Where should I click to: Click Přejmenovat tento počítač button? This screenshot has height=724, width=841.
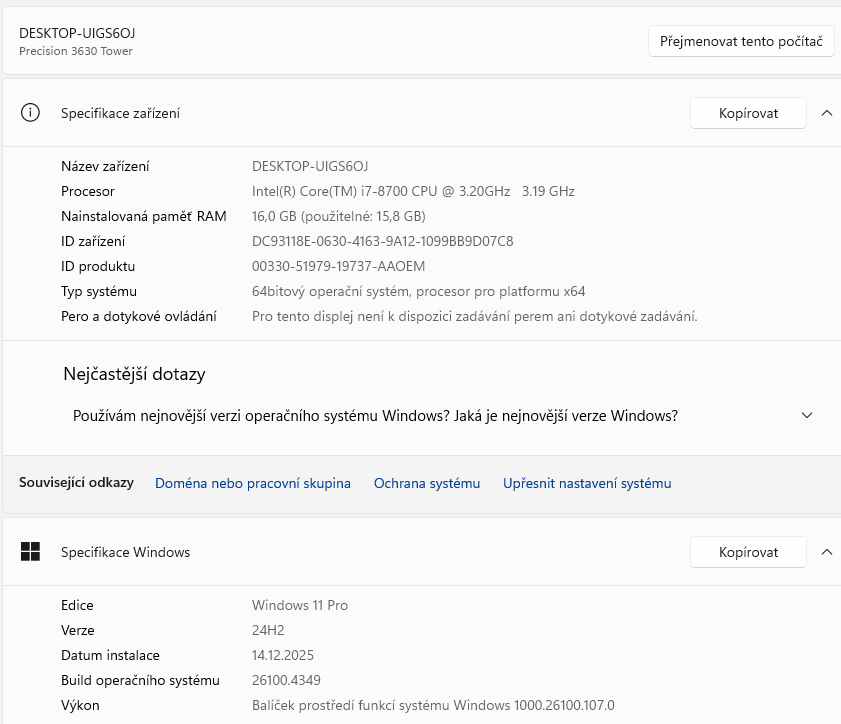(x=741, y=42)
